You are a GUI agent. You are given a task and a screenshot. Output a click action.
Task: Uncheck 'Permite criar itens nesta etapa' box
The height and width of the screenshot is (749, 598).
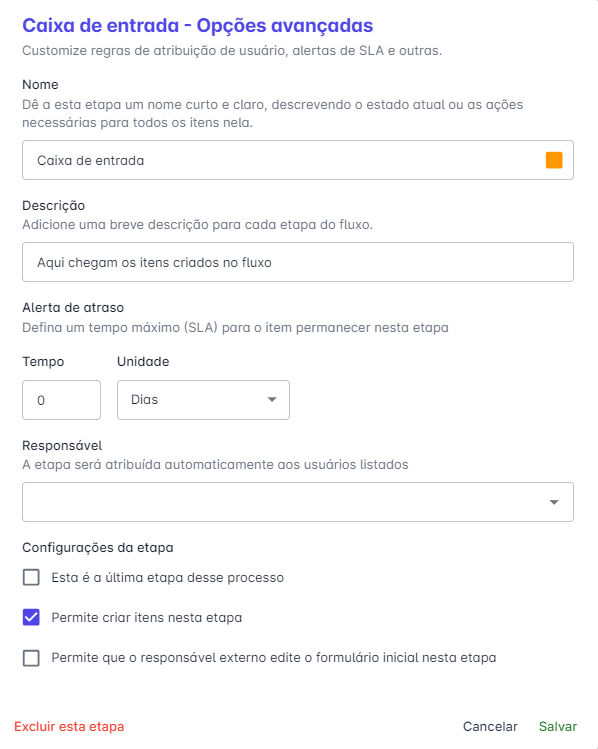32,617
